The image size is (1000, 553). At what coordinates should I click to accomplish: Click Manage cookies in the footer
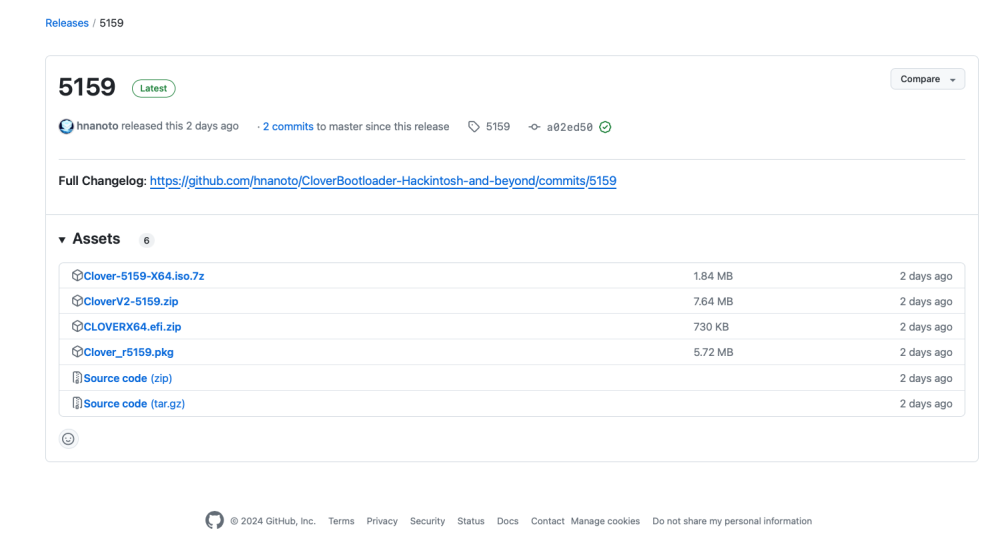tap(605, 521)
